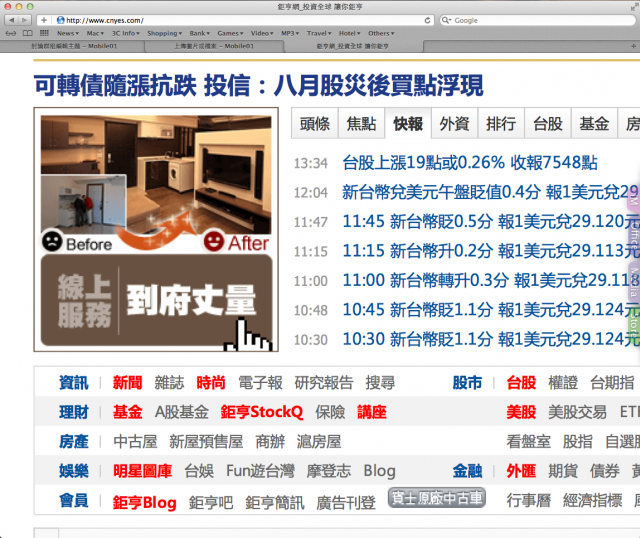Click the sad face Before icon in ad
This screenshot has height=538, width=640.
click(52, 241)
